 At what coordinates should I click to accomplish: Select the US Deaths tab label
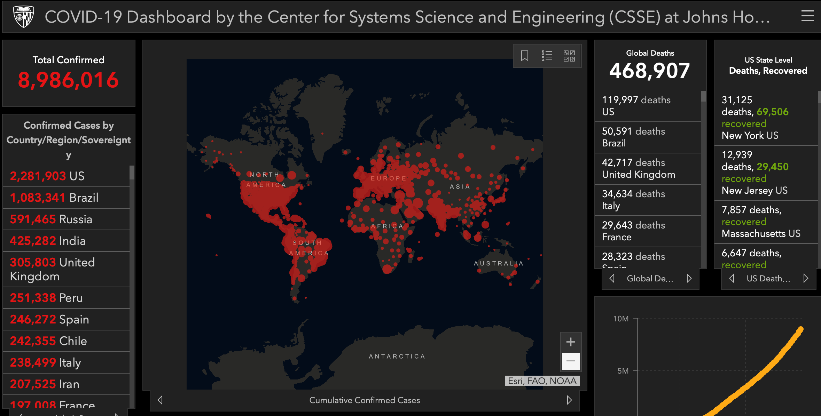pos(768,278)
